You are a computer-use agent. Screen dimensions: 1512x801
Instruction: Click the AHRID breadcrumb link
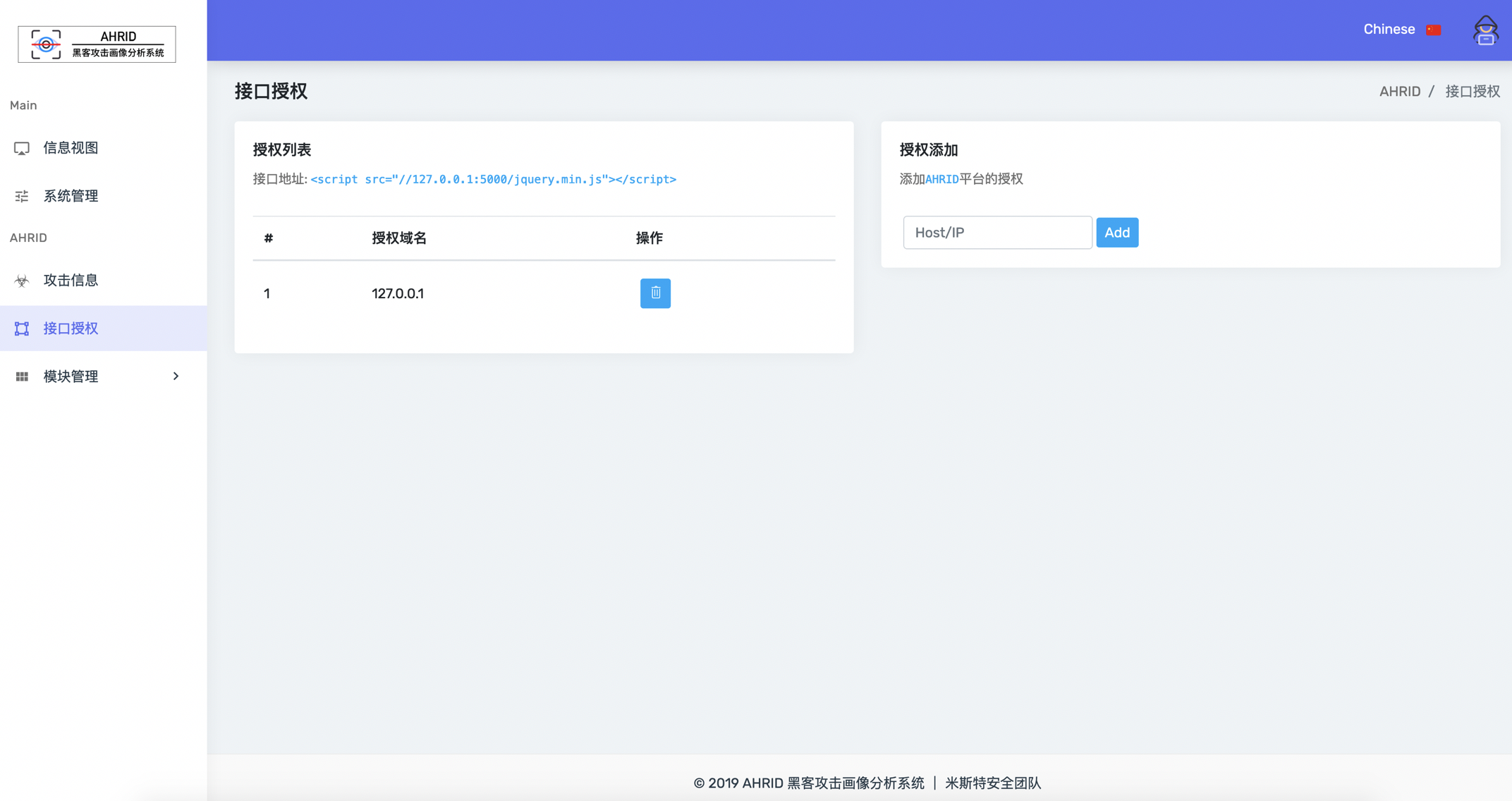coord(1399,92)
